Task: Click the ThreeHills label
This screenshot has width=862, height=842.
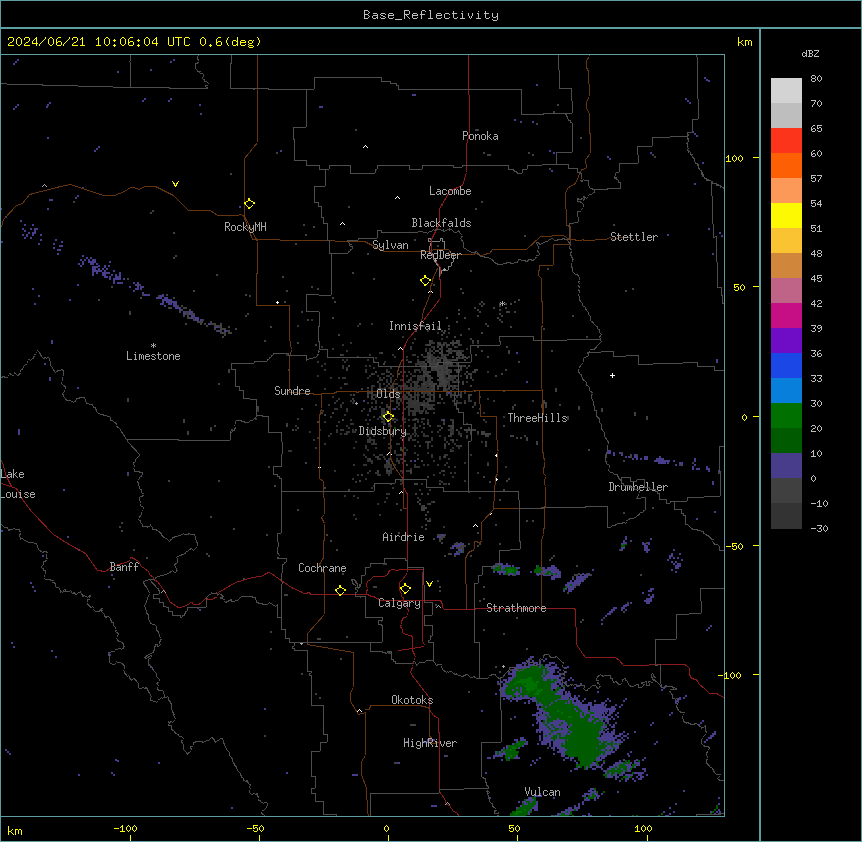Action: pos(537,418)
